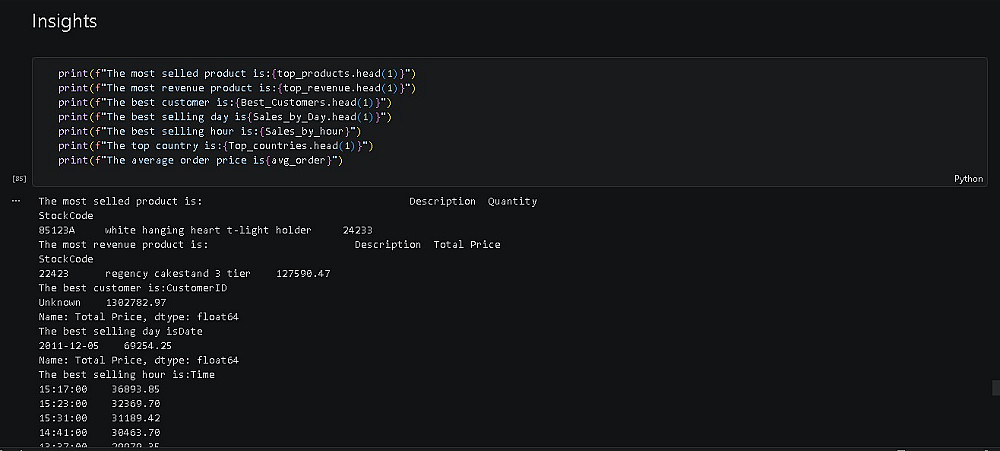Click the Insights markdown heading

click(x=64, y=21)
